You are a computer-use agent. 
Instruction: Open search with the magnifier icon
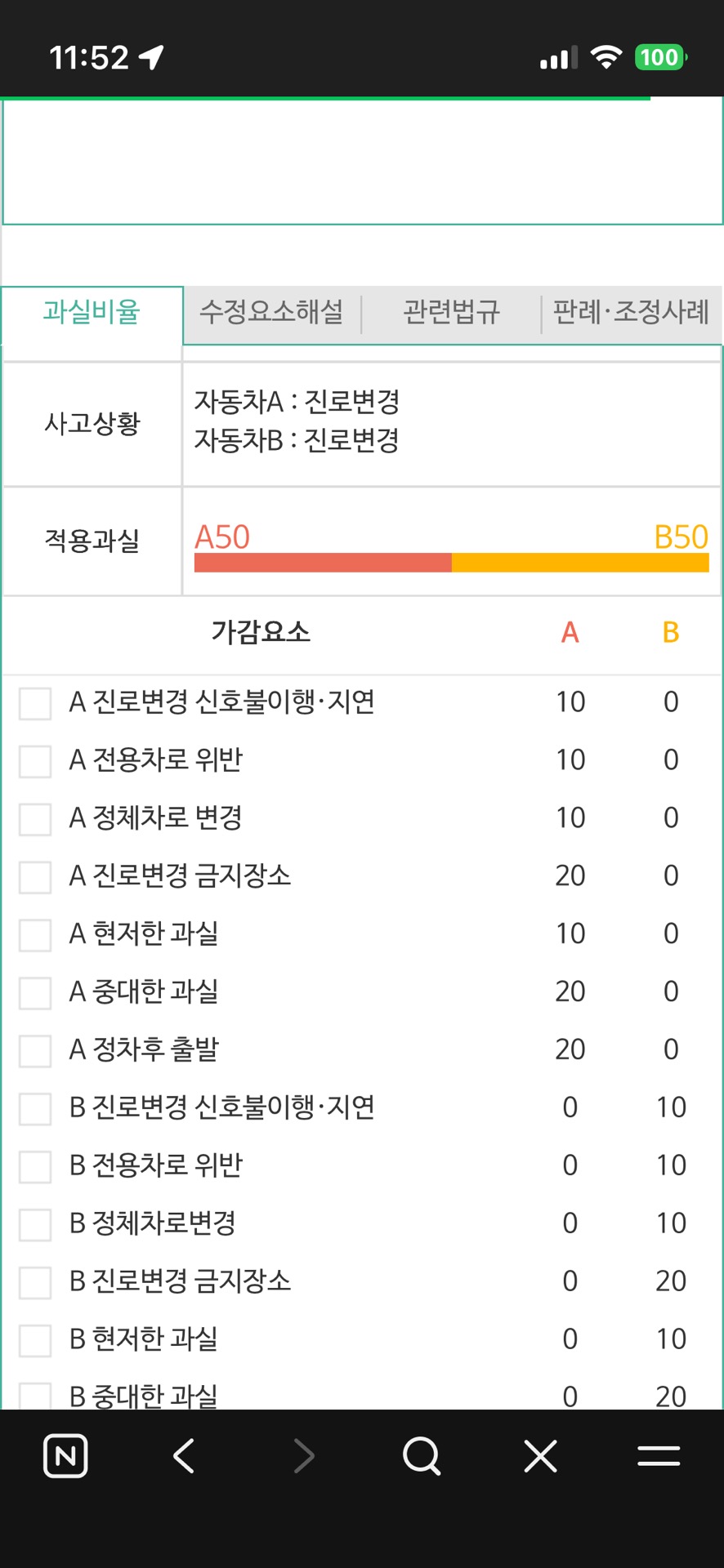point(422,1456)
